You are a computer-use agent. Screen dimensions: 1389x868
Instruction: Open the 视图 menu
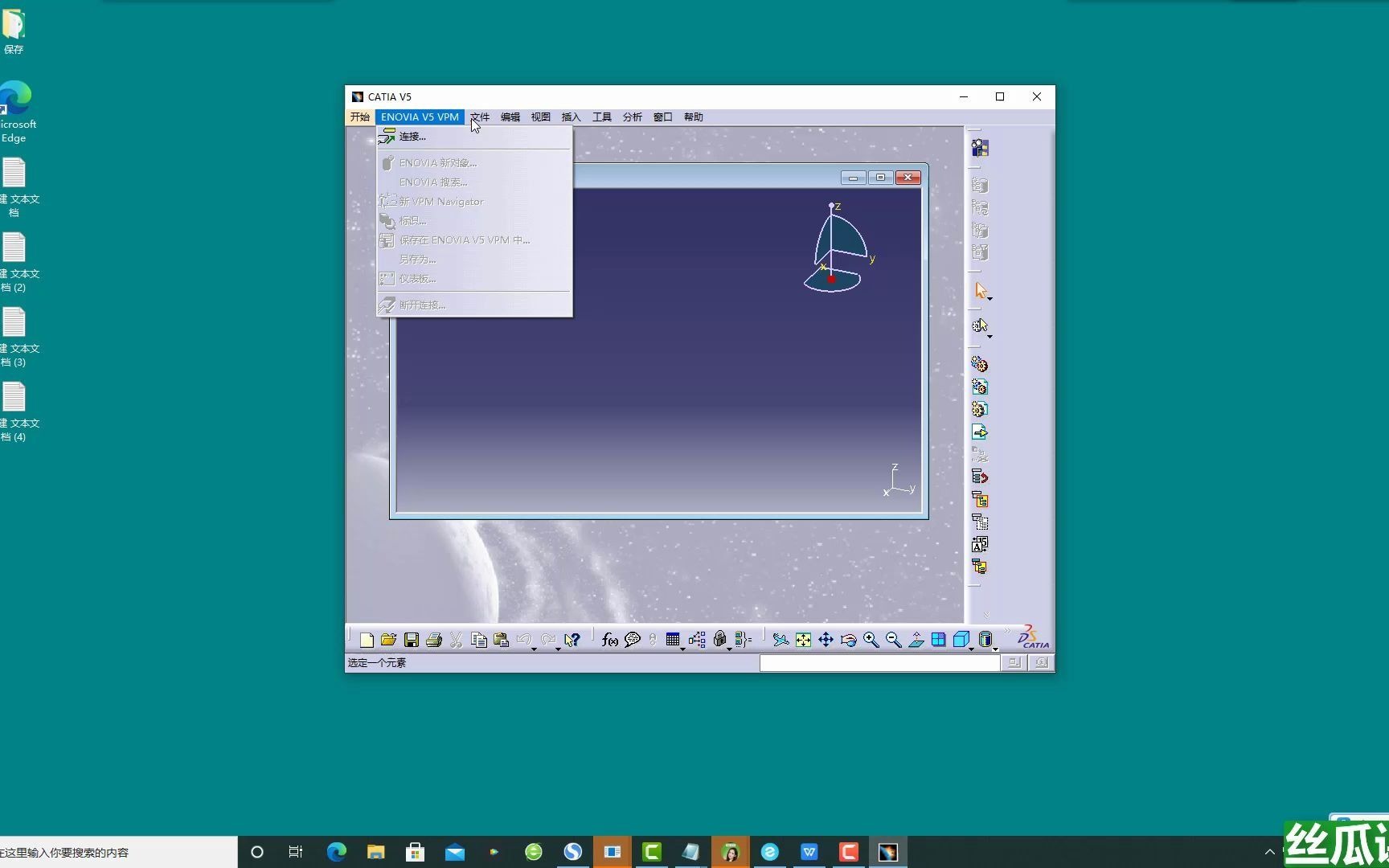click(x=541, y=117)
